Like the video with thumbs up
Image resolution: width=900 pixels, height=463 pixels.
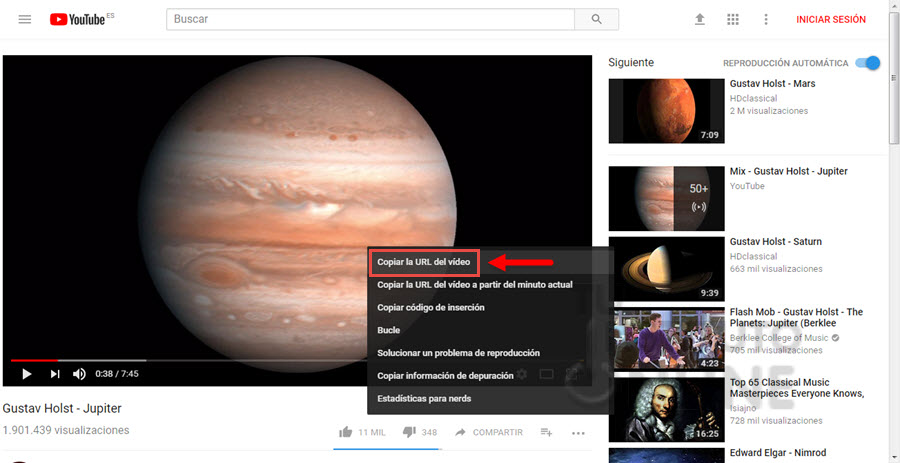[345, 432]
